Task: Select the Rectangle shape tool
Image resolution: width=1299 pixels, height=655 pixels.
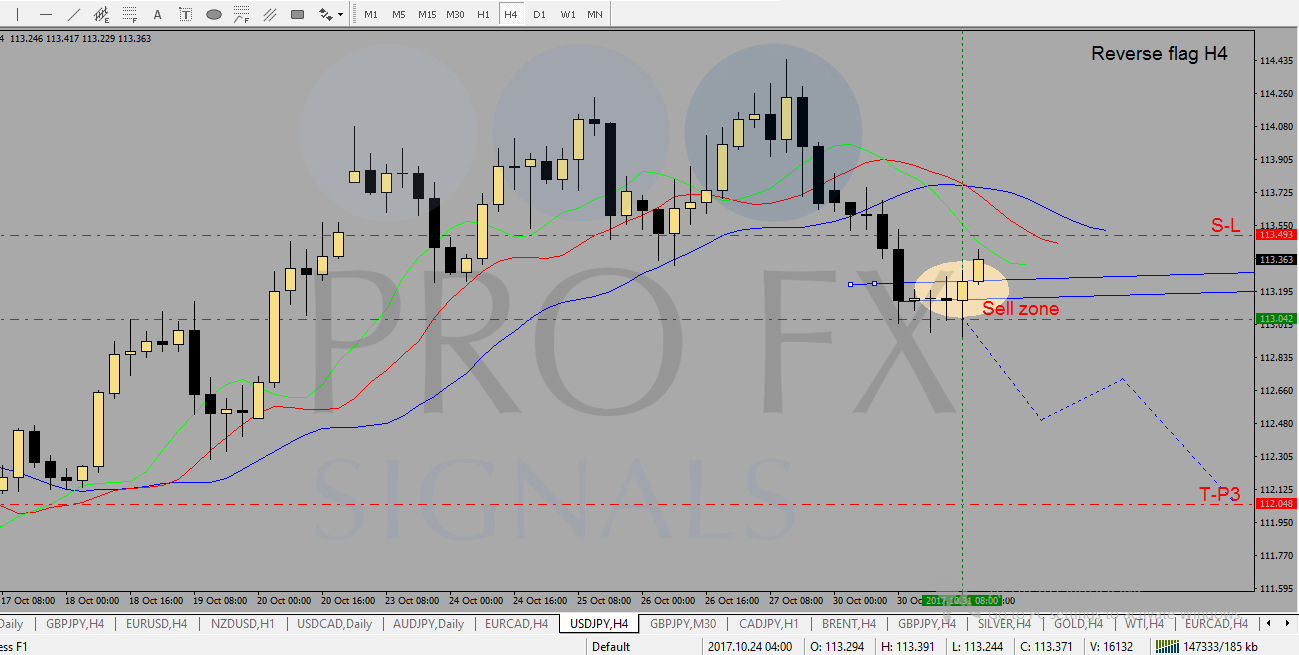Action: point(297,14)
